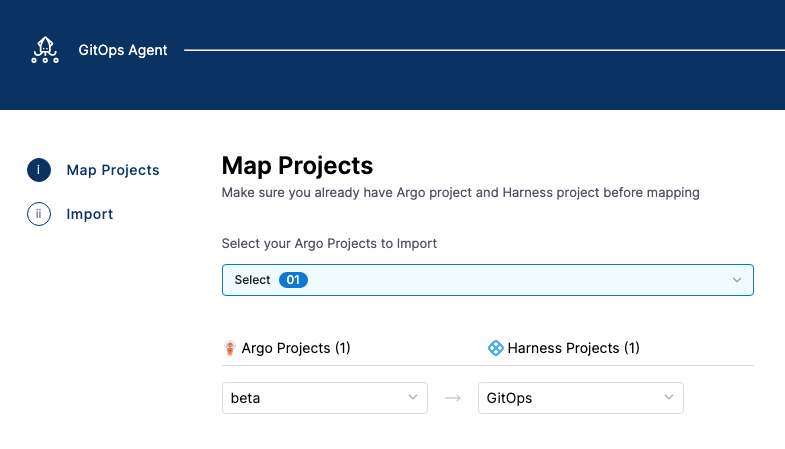Open the Select Argo Projects dropdown
This screenshot has height=449, width=785.
[x=487, y=280]
